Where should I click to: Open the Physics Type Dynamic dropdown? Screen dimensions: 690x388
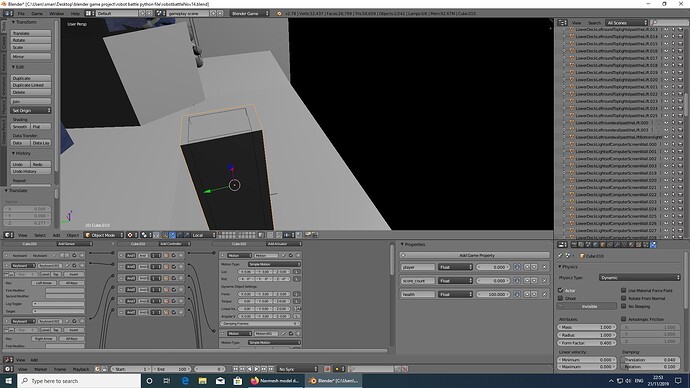tap(639, 278)
